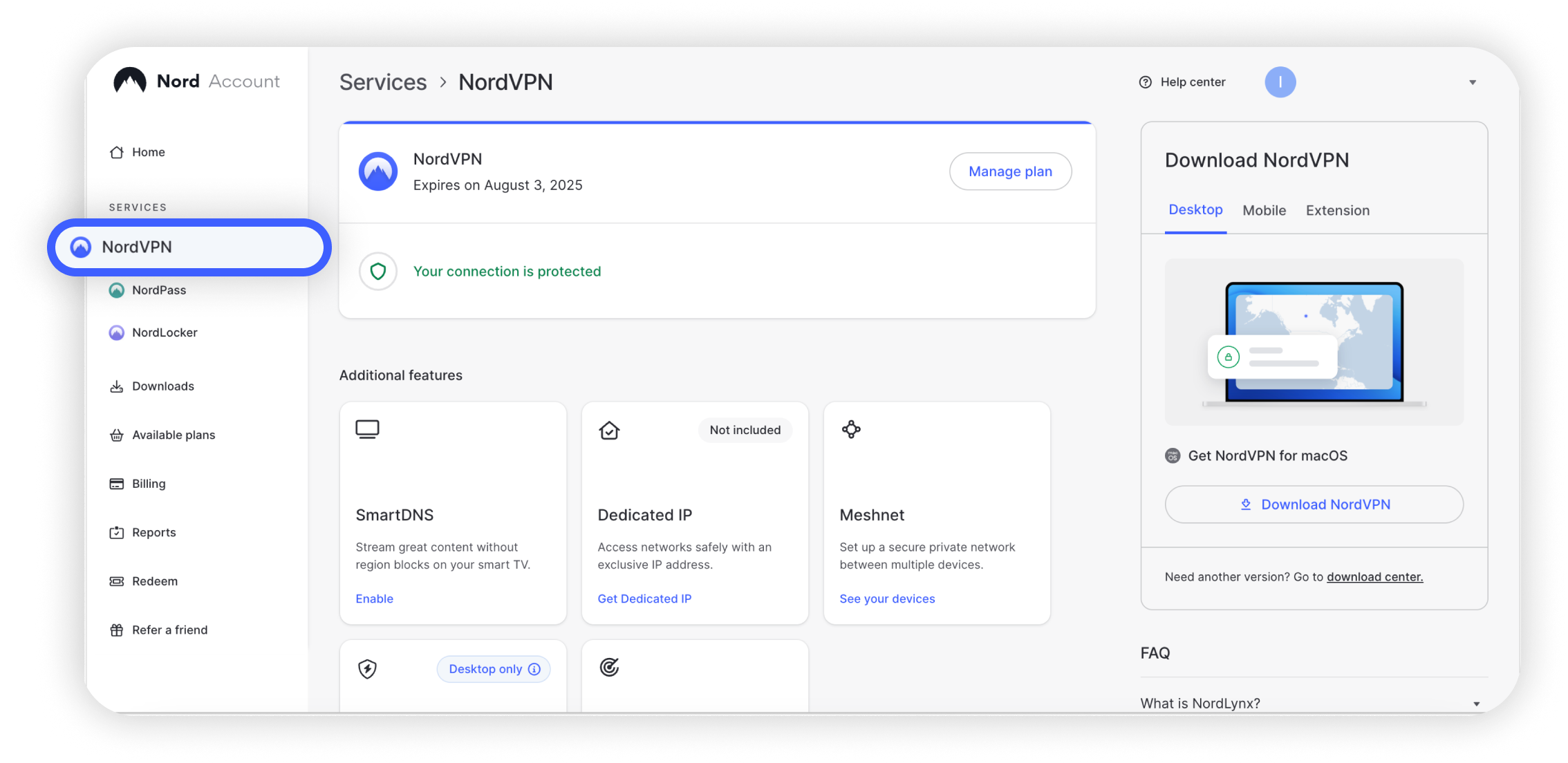Click the connection protected shield icon
The height and width of the screenshot is (763, 1568).
point(378,272)
